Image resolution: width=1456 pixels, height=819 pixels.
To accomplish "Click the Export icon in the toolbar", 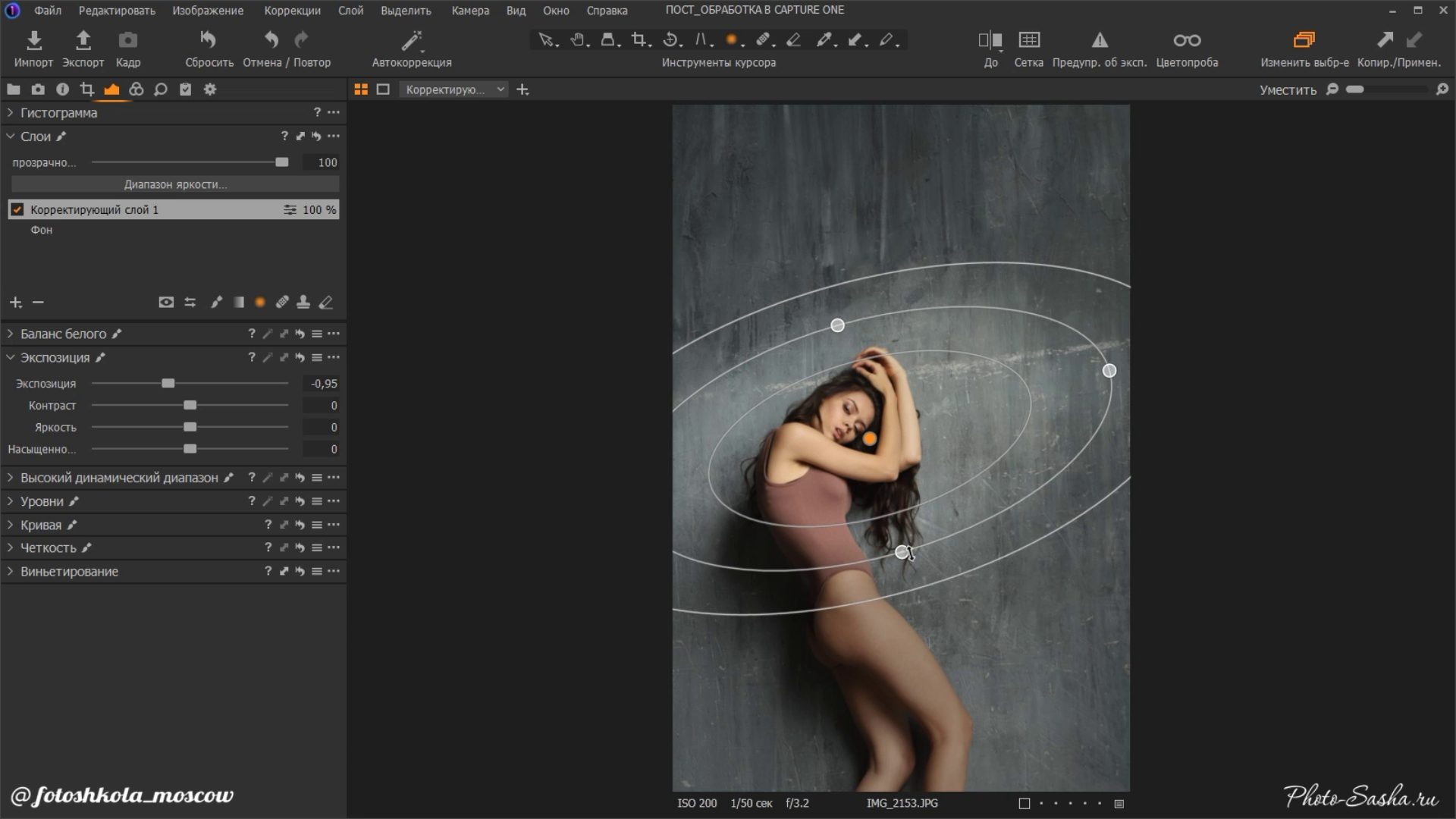I will pyautogui.click(x=83, y=40).
